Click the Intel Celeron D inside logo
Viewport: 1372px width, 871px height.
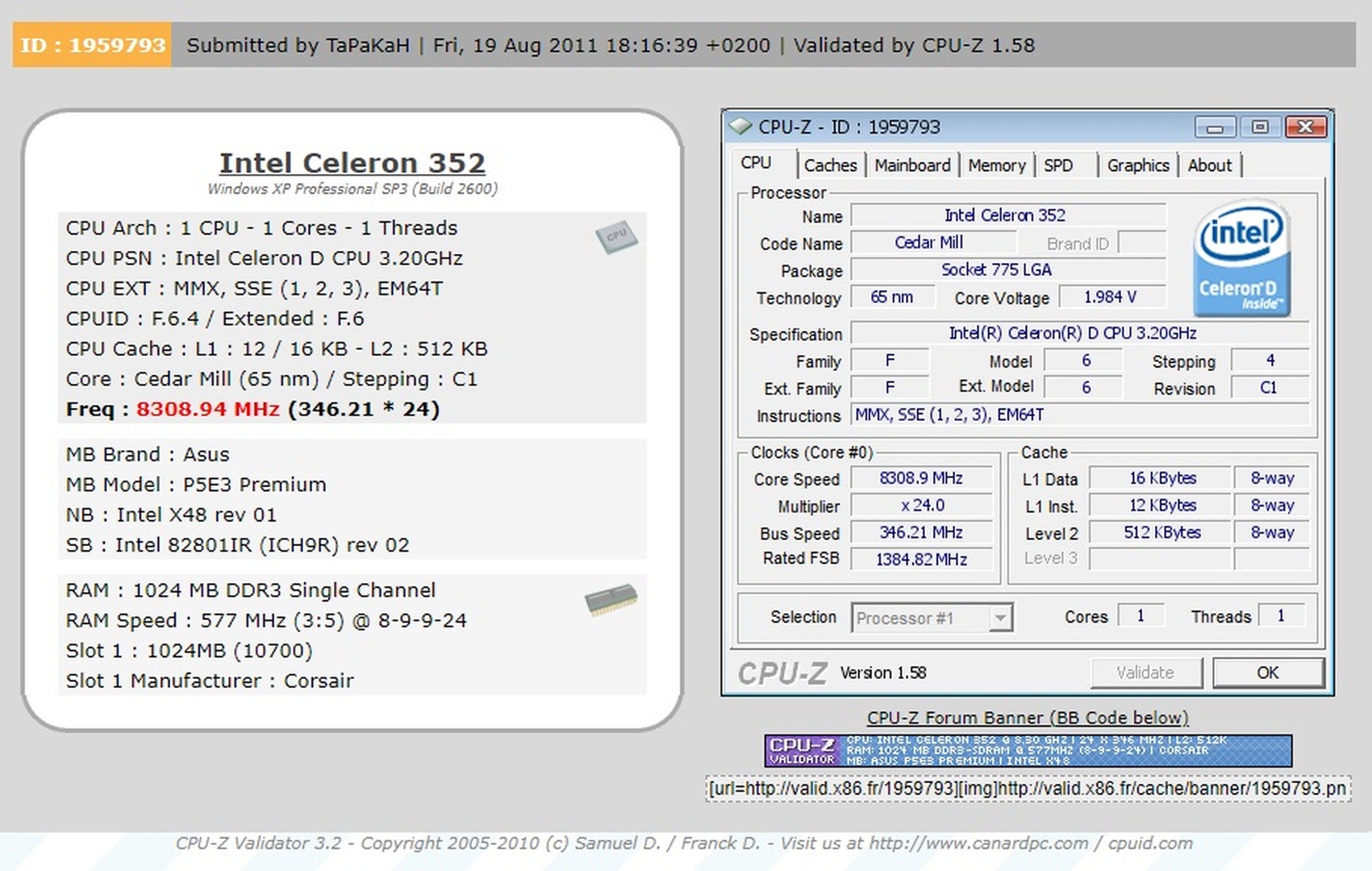[1242, 259]
